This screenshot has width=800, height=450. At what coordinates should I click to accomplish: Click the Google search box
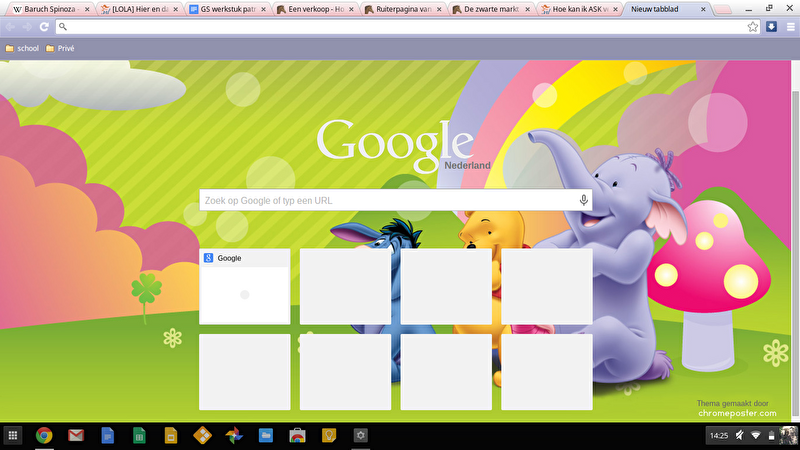[x=388, y=200]
